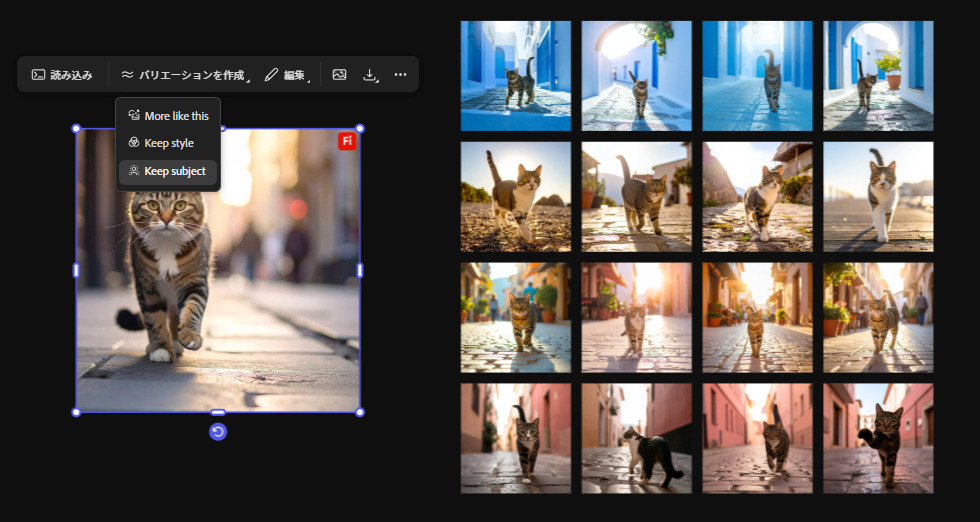The height and width of the screenshot is (522, 980).
Task: Select bottom-row thumbnail with the cat's tail straight up
Action: (758, 438)
